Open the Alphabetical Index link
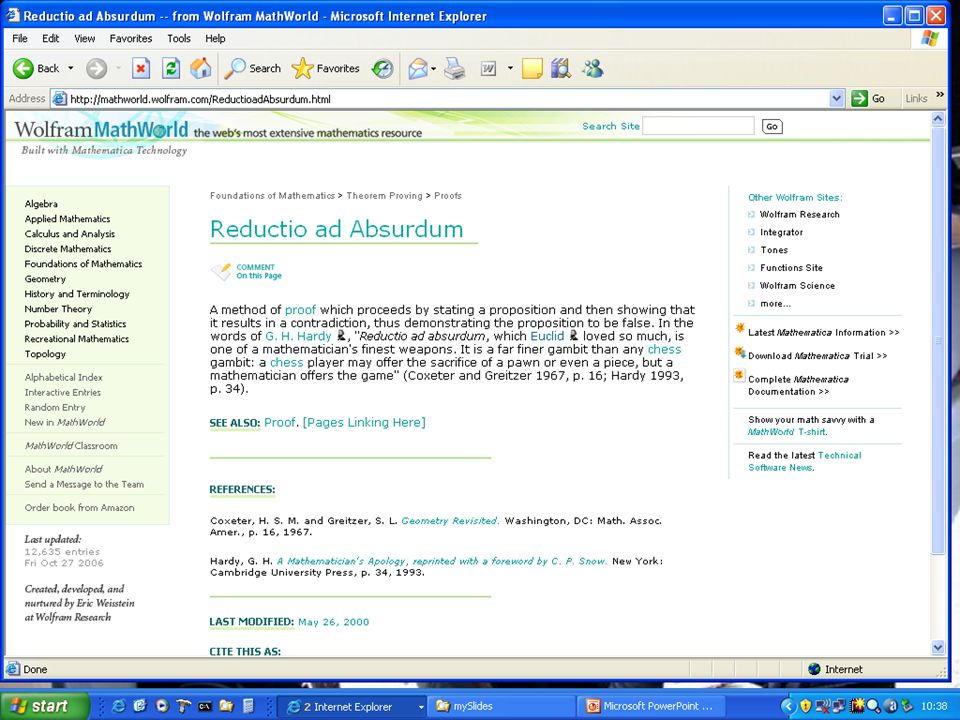The width and height of the screenshot is (960, 720). [x=64, y=378]
